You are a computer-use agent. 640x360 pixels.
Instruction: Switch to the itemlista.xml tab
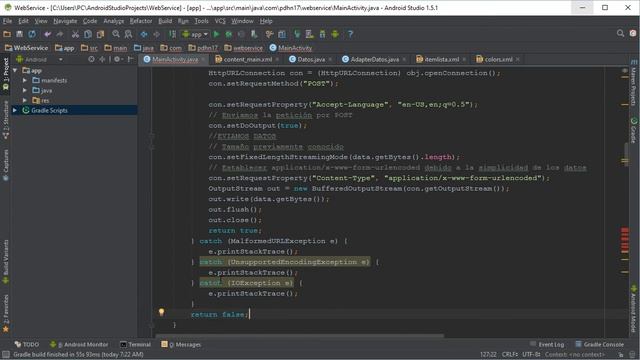point(442,60)
